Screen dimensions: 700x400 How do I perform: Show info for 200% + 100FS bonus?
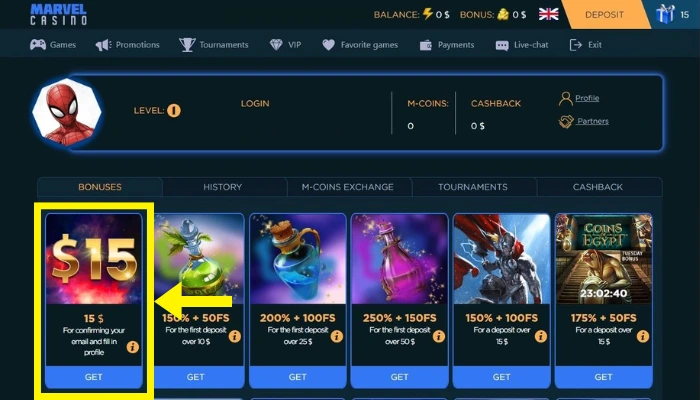337,336
